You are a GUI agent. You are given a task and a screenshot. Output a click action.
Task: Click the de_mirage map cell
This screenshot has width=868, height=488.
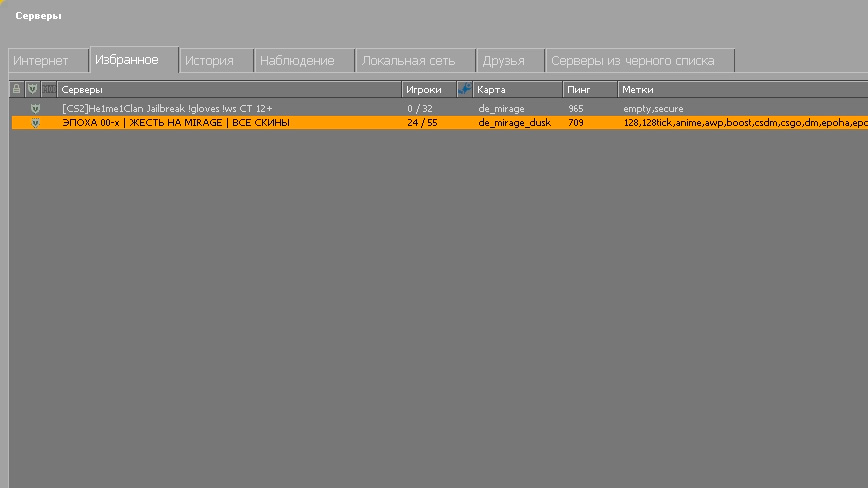tap(501, 109)
